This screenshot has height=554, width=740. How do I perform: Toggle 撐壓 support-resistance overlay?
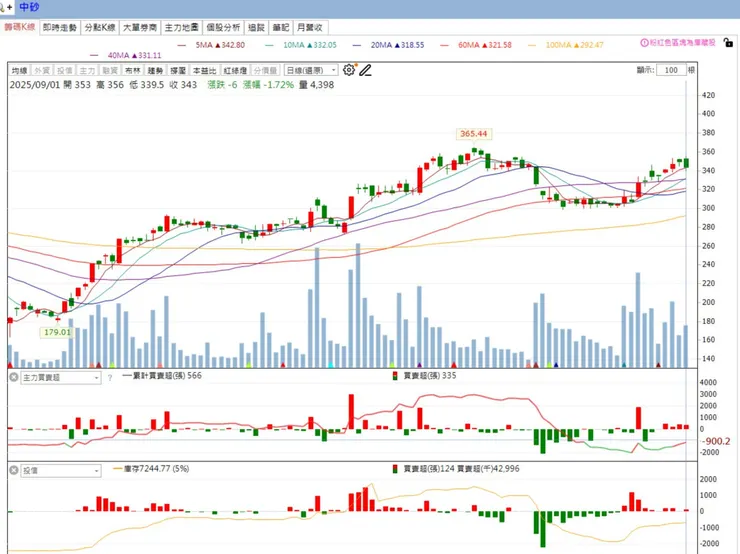tap(178, 70)
